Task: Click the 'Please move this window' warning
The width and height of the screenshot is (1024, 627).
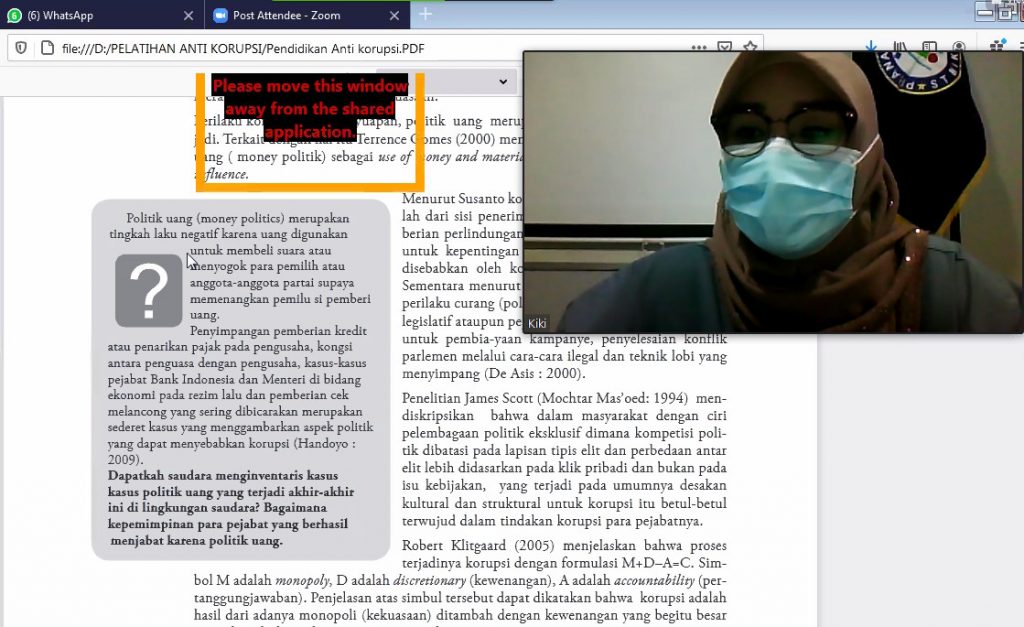Action: 310,108
